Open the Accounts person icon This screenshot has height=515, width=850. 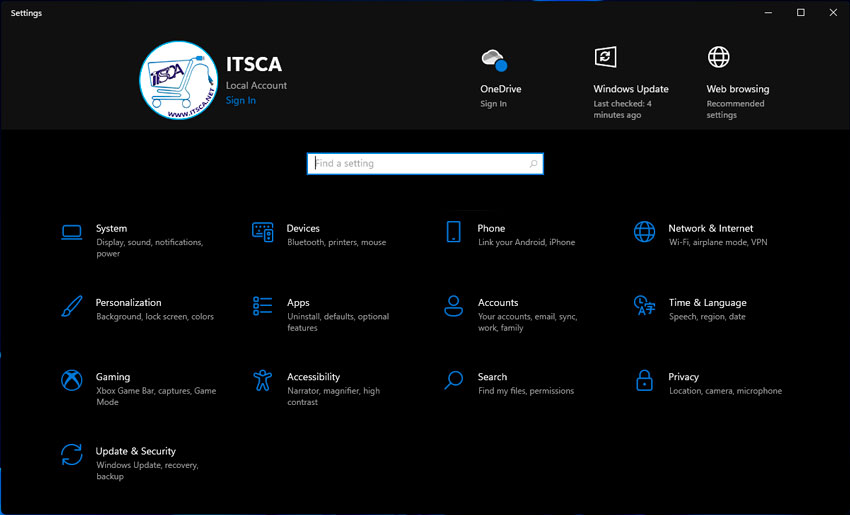coord(453,306)
